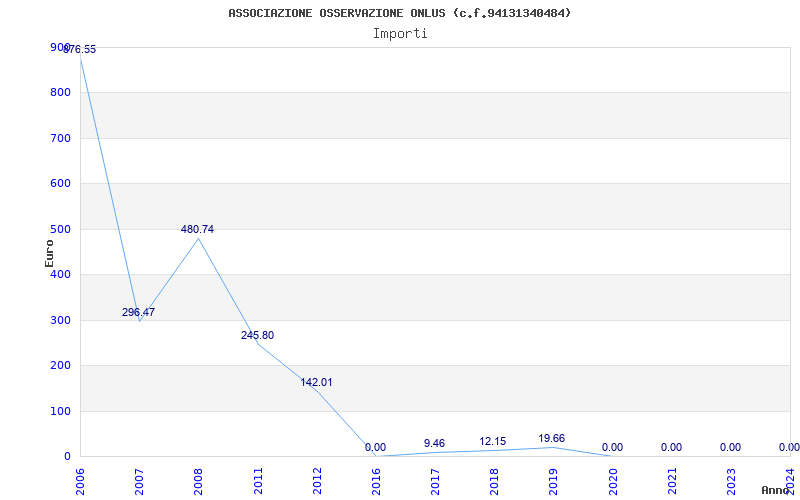Click x-axis year 2021
The height and width of the screenshot is (500, 800).
point(672,481)
